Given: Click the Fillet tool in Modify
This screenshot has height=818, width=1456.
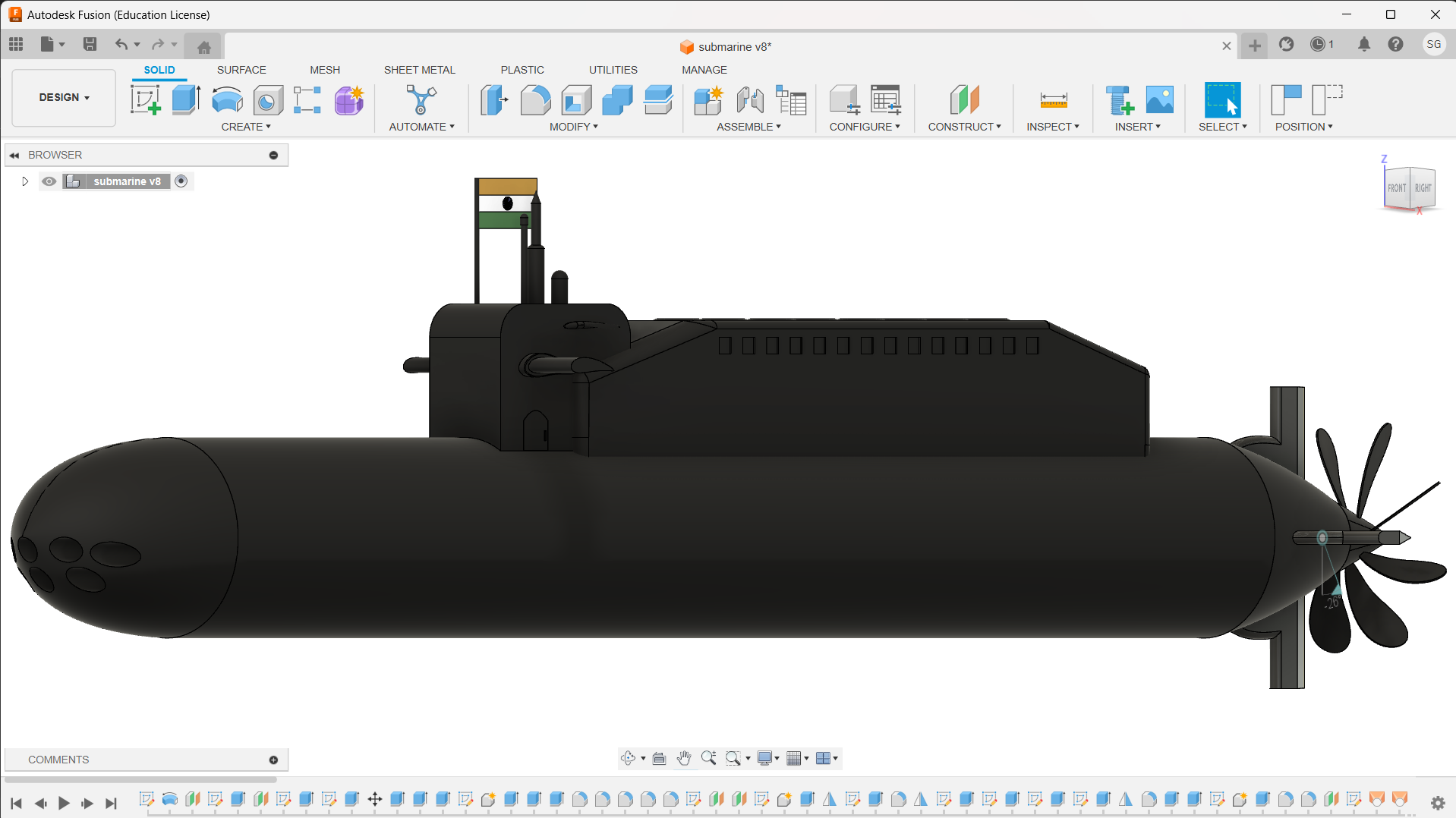Looking at the screenshot, I should 535,99.
